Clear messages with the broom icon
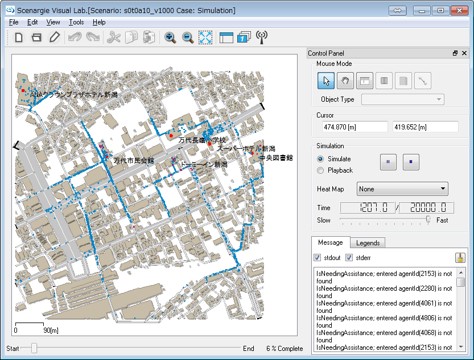 [x=460, y=257]
